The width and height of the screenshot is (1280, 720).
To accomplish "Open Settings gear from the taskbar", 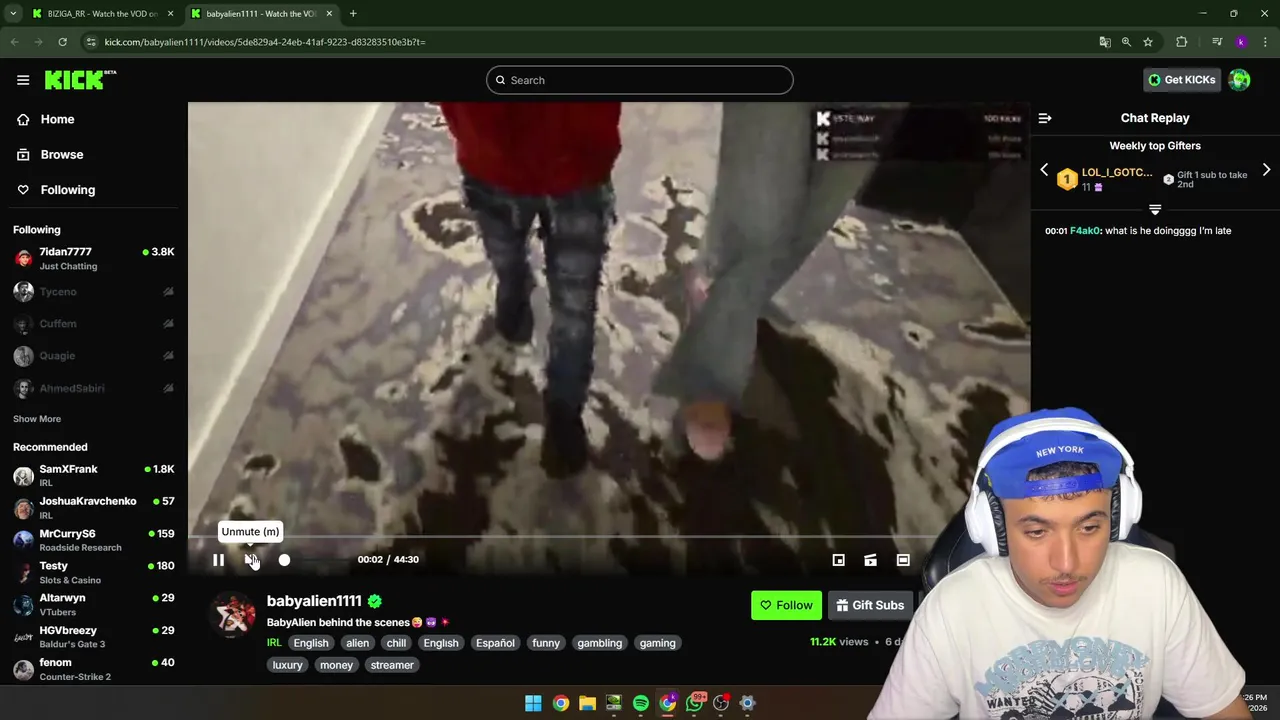I will (747, 703).
